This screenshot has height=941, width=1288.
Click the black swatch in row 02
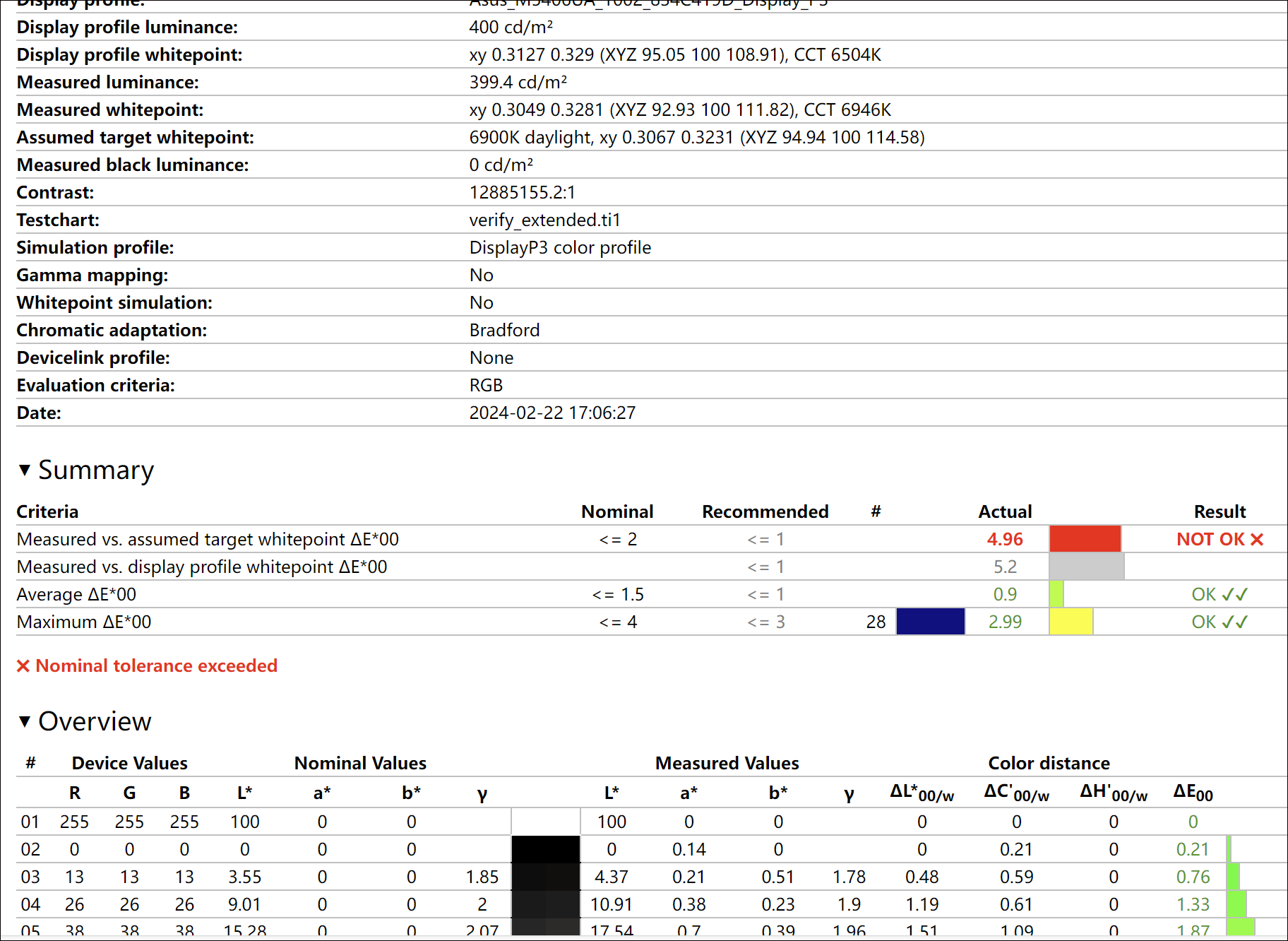point(545,849)
